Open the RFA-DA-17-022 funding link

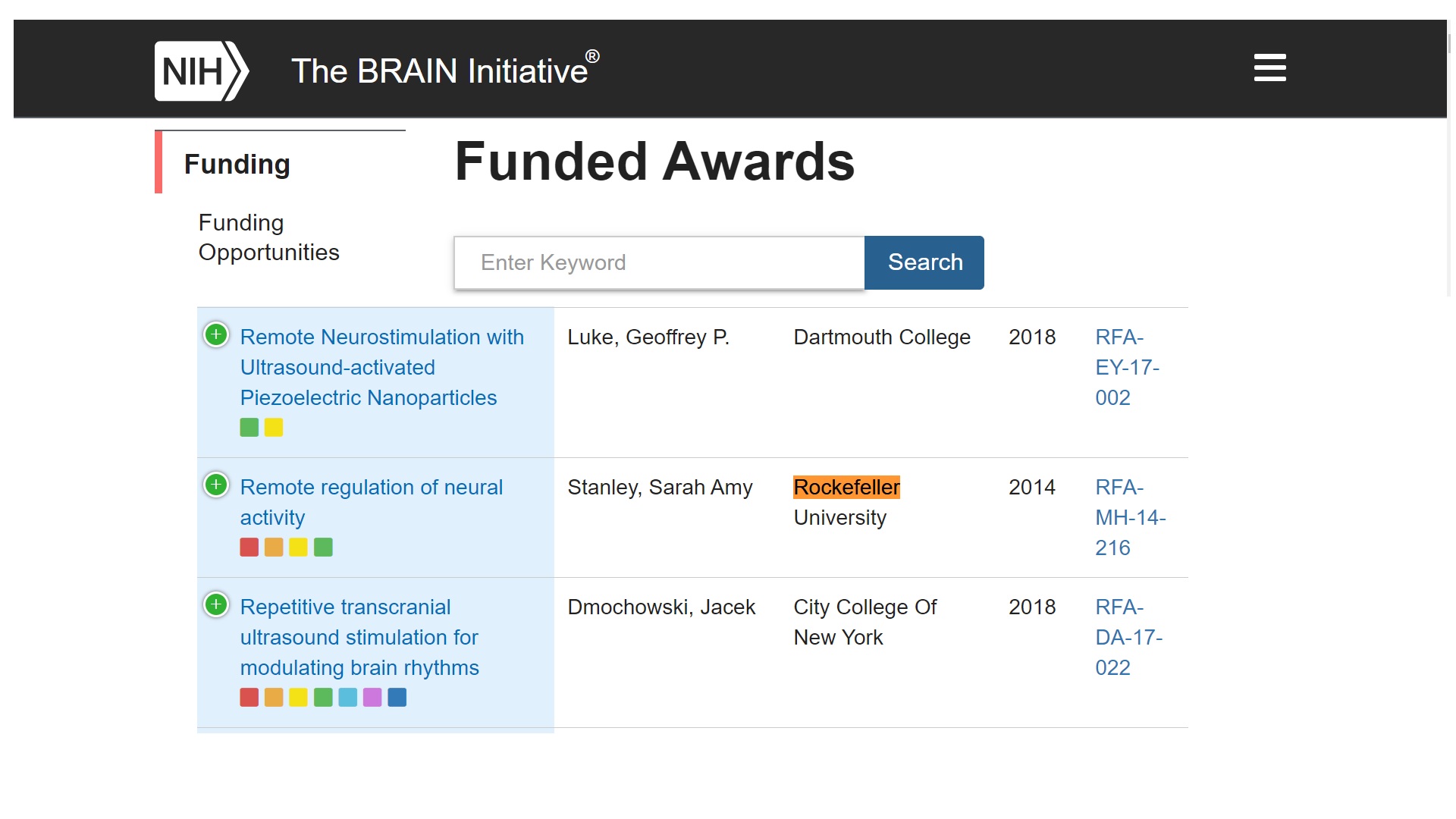tap(1128, 637)
